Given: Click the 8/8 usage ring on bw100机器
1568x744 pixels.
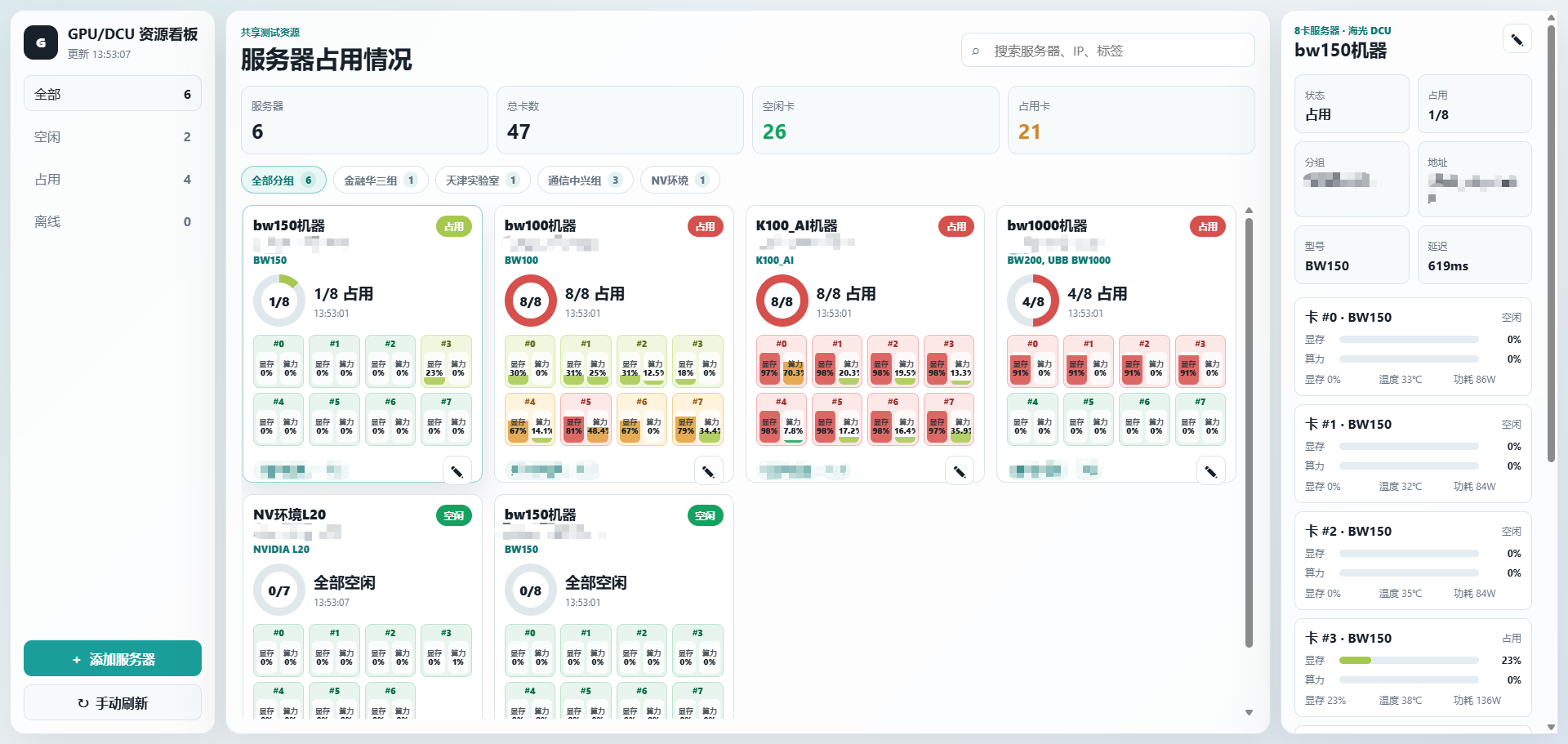Looking at the screenshot, I should click(x=531, y=301).
